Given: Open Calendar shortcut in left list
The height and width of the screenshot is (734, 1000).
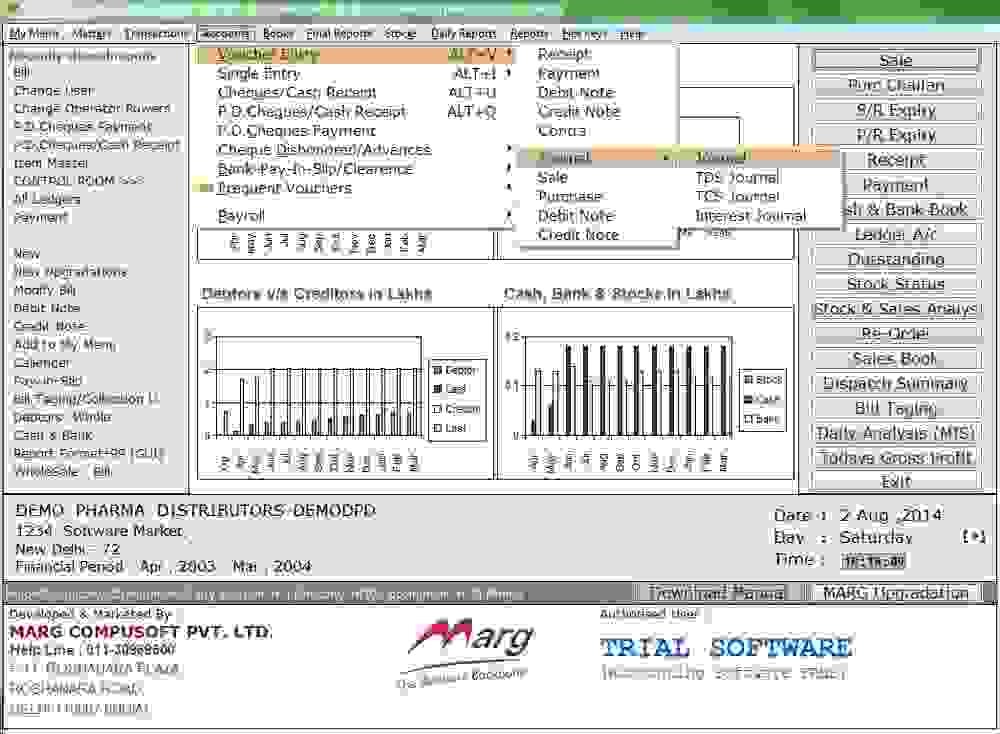Looking at the screenshot, I should click(42, 363).
